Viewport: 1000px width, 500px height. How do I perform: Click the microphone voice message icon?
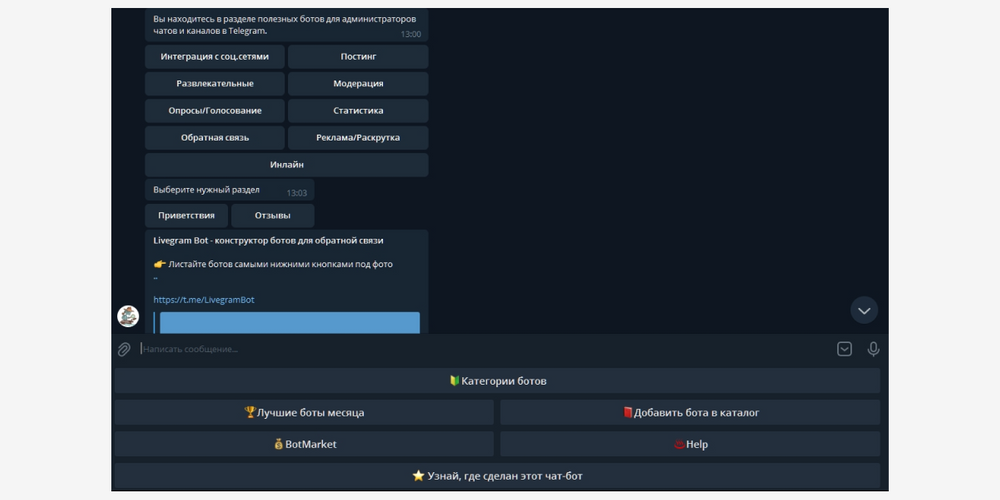click(873, 349)
